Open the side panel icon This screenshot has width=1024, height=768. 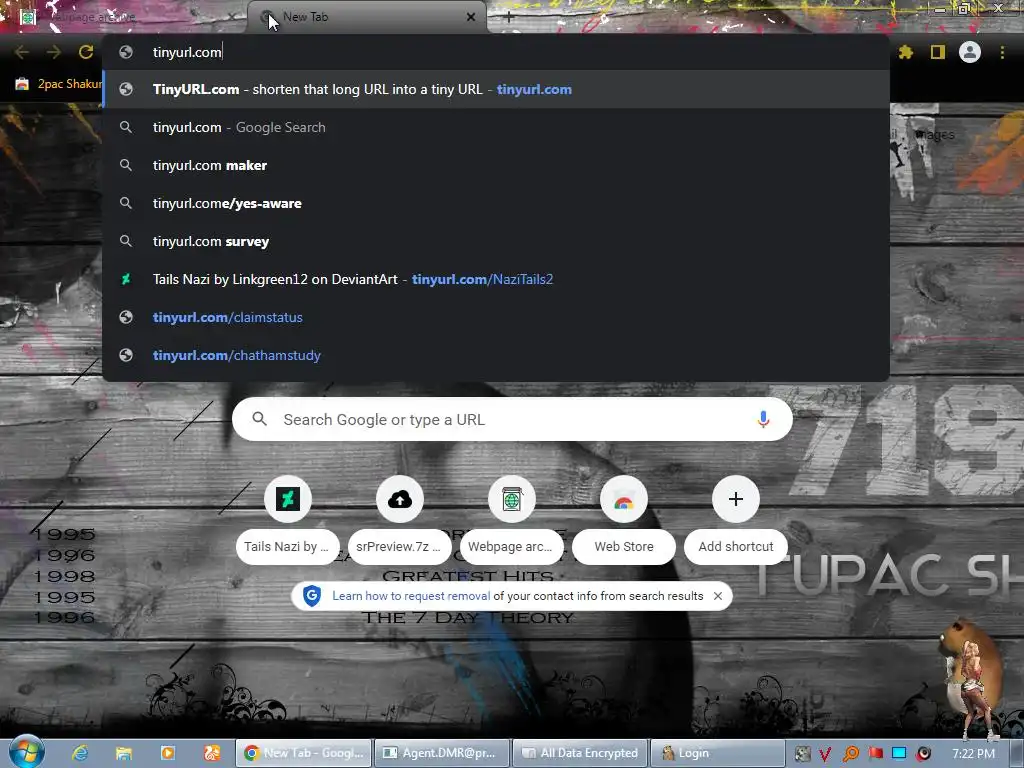pyautogui.click(x=938, y=52)
